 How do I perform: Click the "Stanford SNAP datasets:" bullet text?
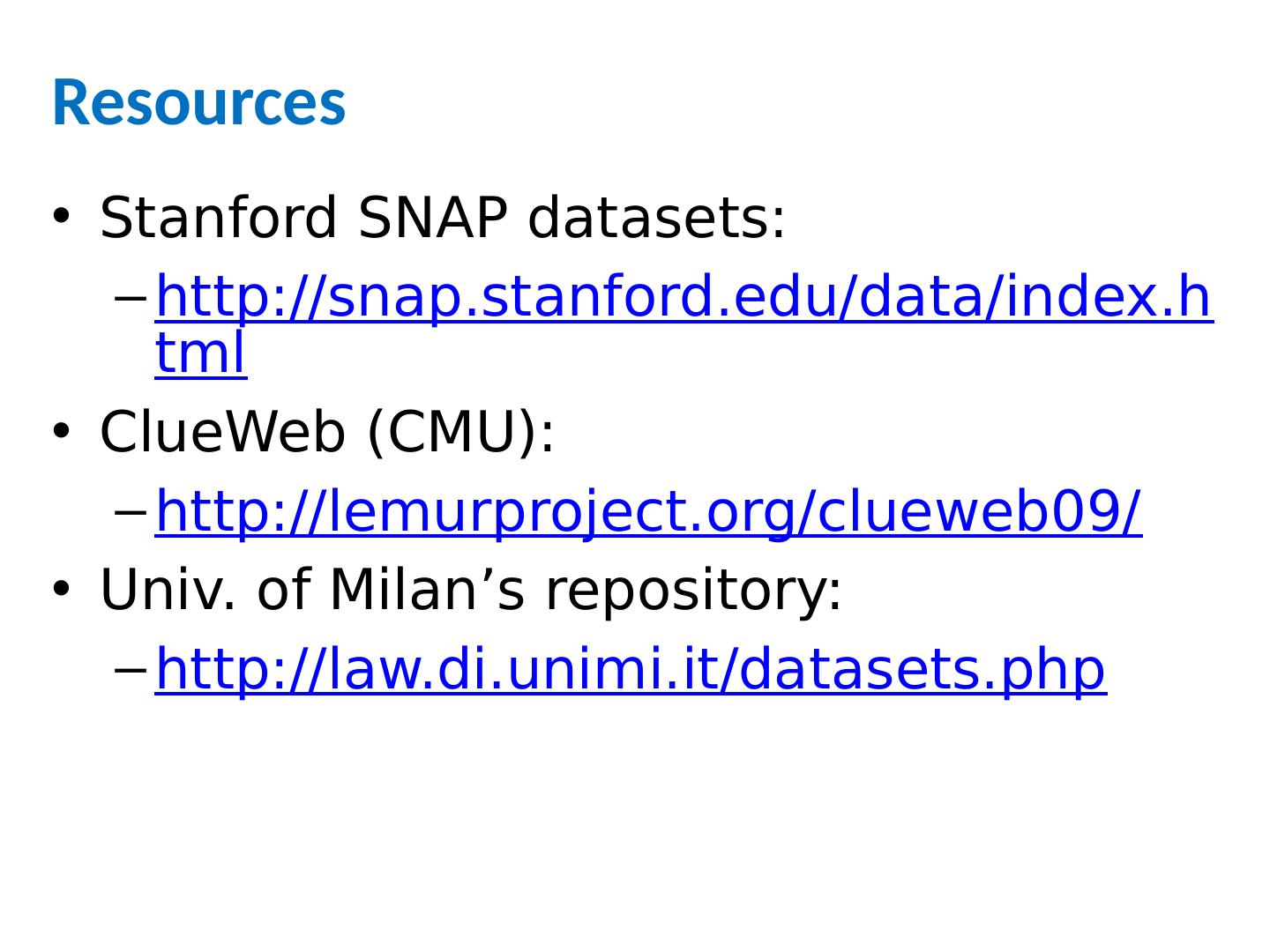(442, 218)
